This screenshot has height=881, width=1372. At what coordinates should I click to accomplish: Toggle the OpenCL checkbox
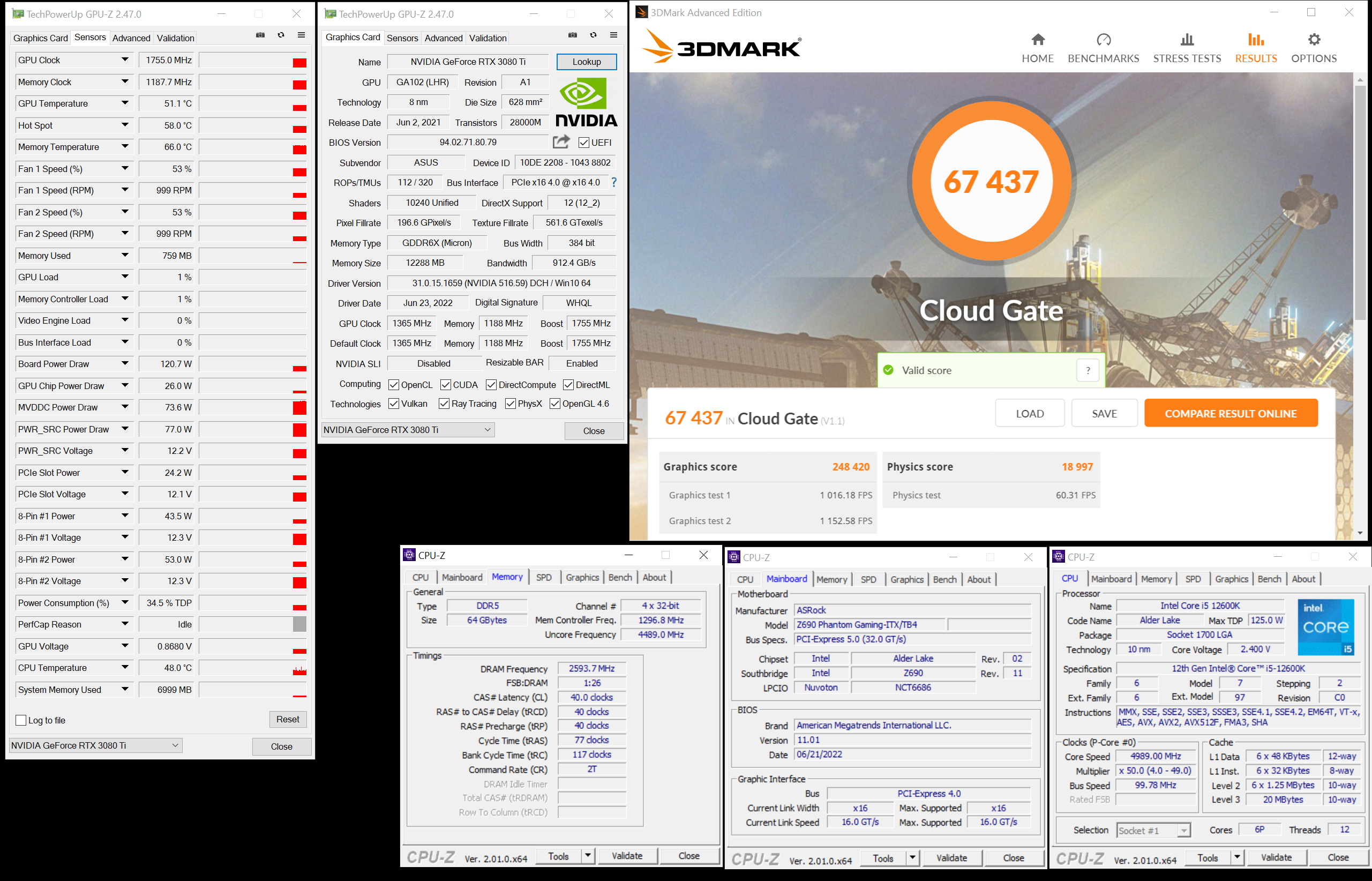(x=393, y=385)
